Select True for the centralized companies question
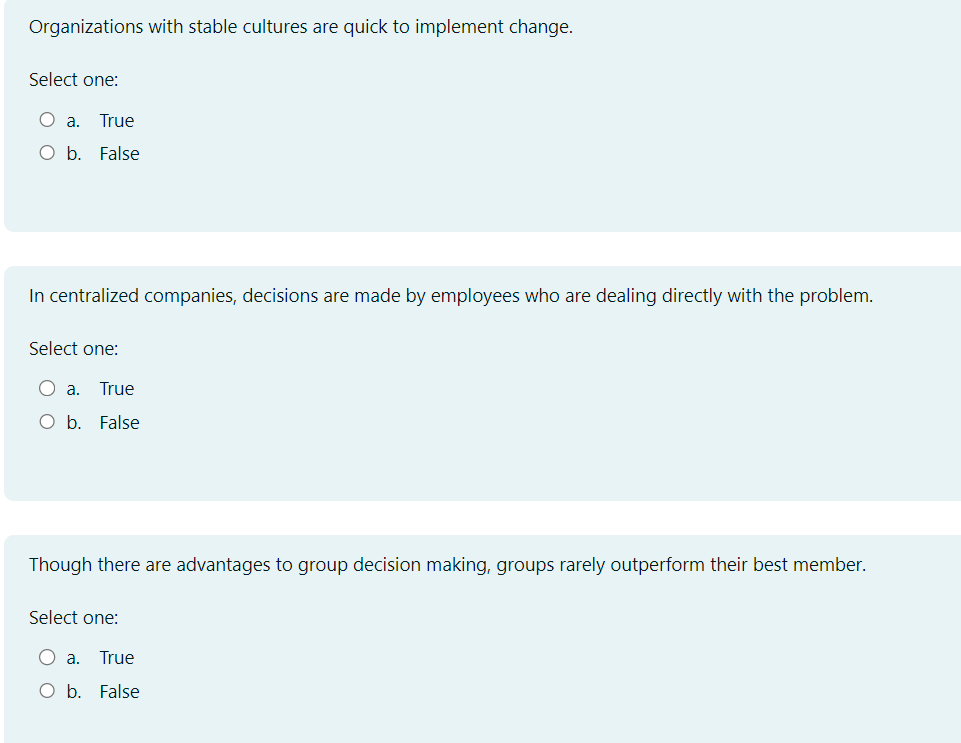The height and width of the screenshot is (743, 961). 47,387
